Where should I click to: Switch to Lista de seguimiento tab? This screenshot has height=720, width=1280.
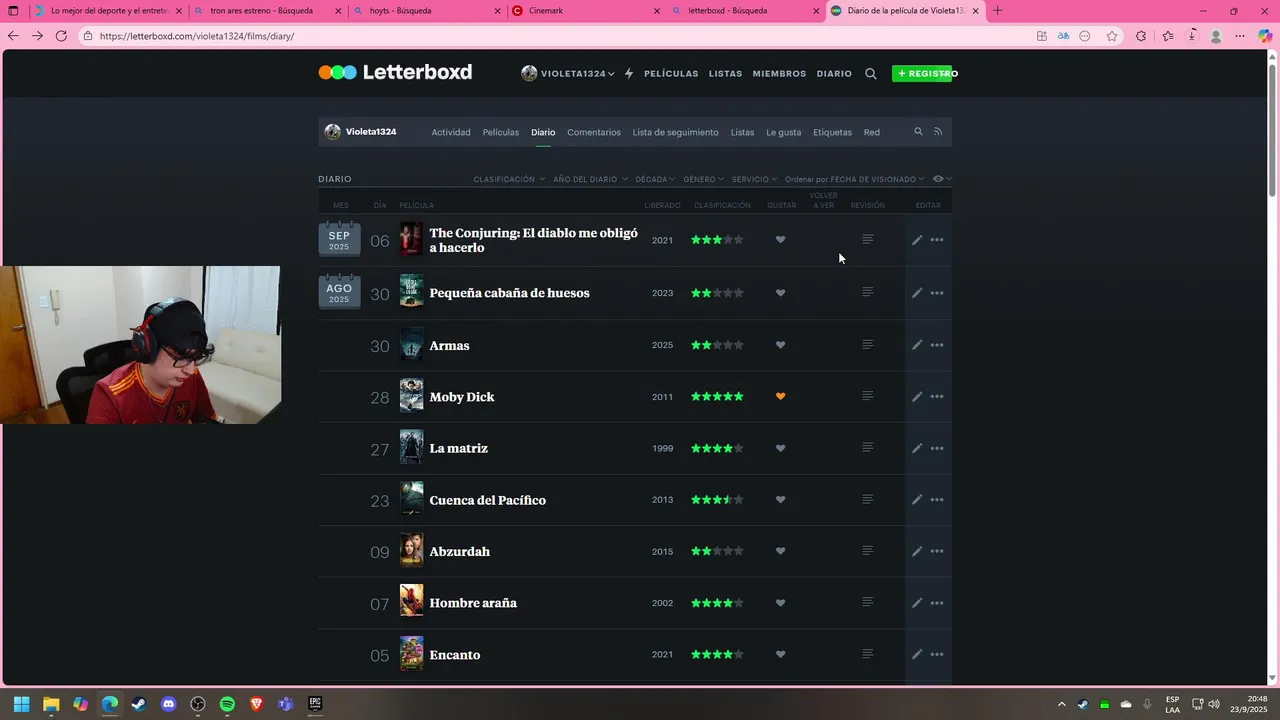coord(675,132)
